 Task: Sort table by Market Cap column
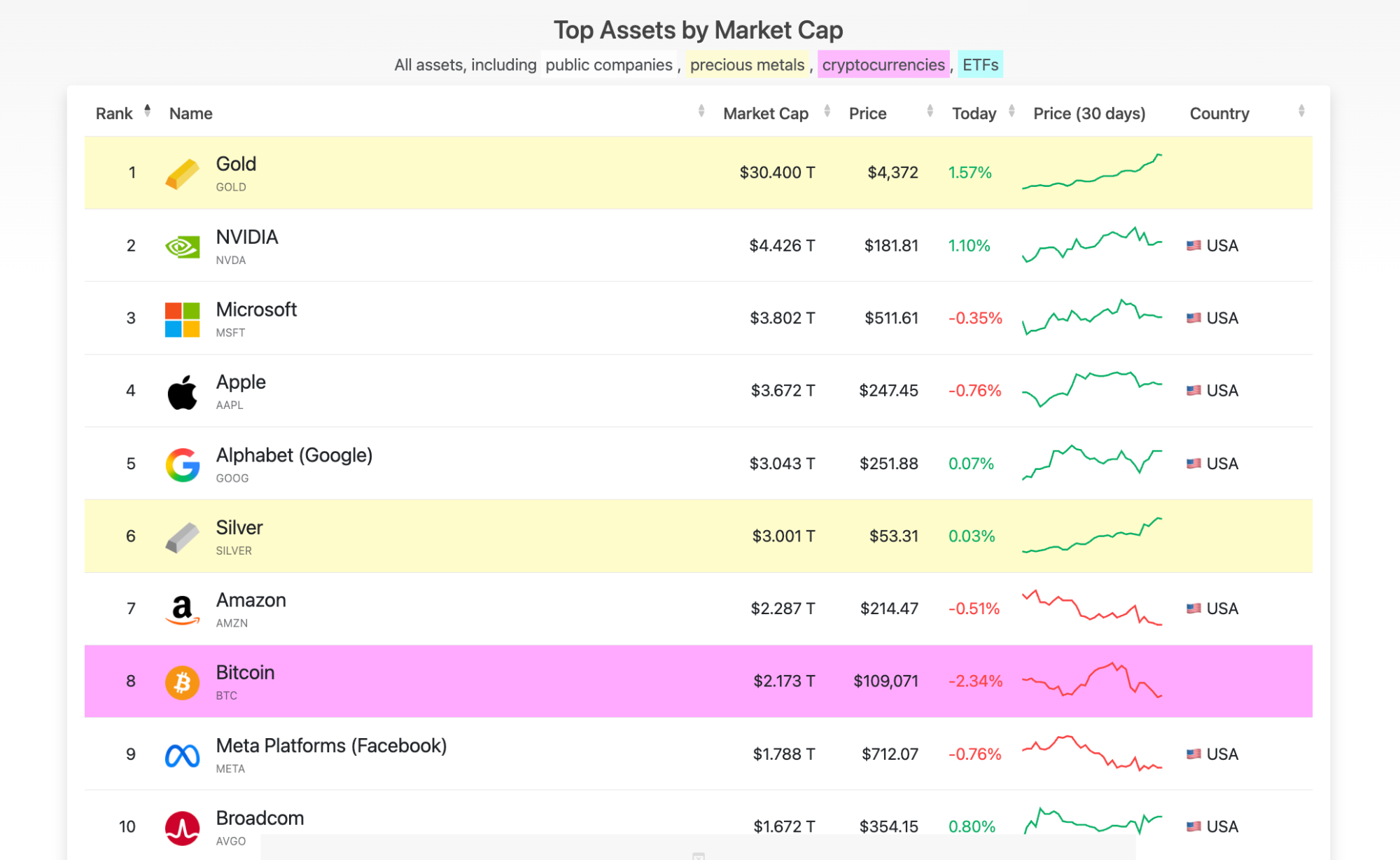point(766,113)
